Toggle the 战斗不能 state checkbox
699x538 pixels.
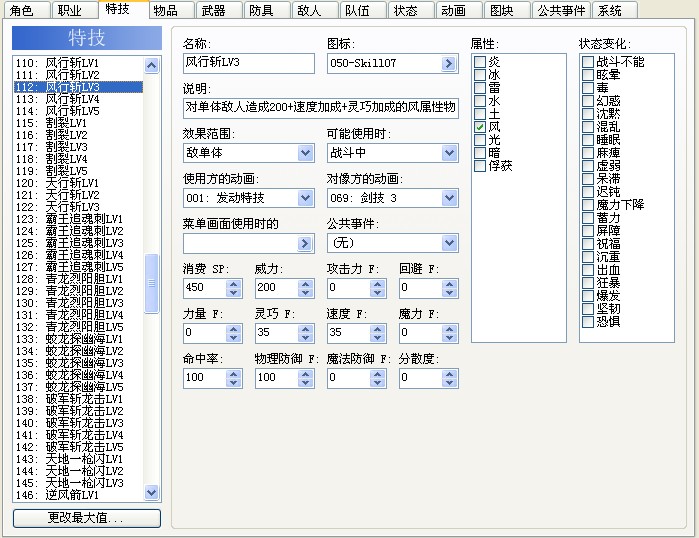tap(588, 62)
